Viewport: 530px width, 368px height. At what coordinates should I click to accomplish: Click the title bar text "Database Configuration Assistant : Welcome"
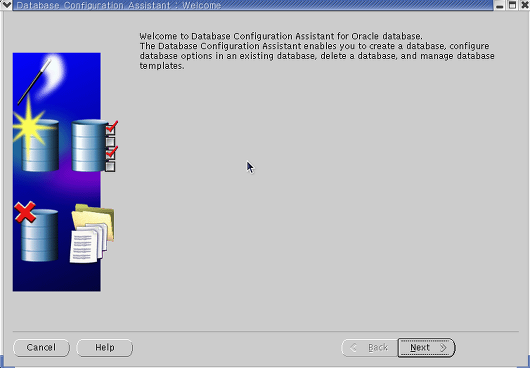(119, 5)
